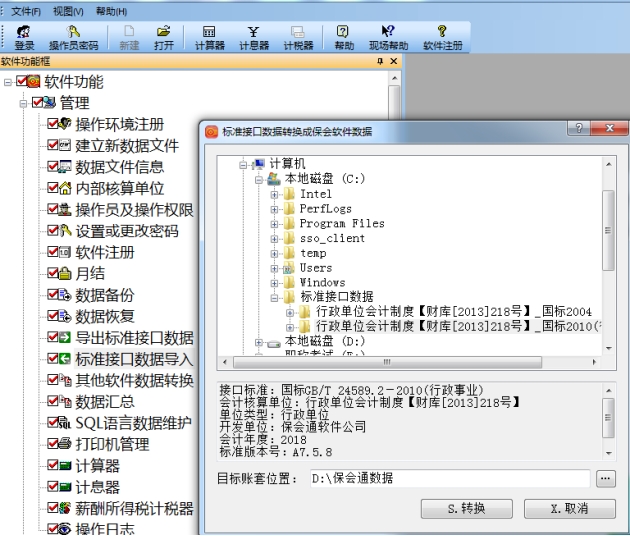
Task: Click the folder tree horizontal scrollbar
Action: [400, 362]
